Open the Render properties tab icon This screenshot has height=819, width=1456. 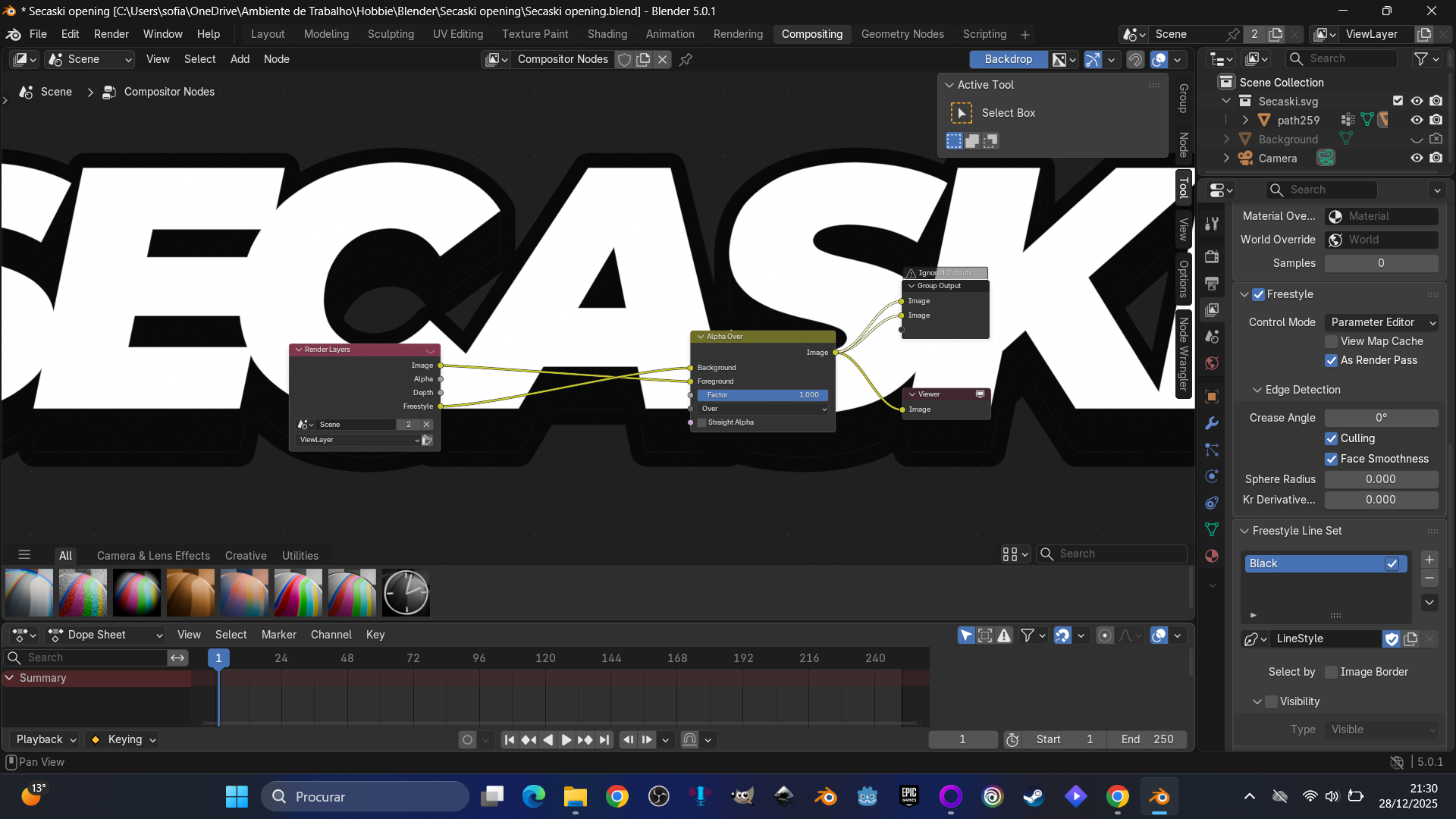(1212, 256)
